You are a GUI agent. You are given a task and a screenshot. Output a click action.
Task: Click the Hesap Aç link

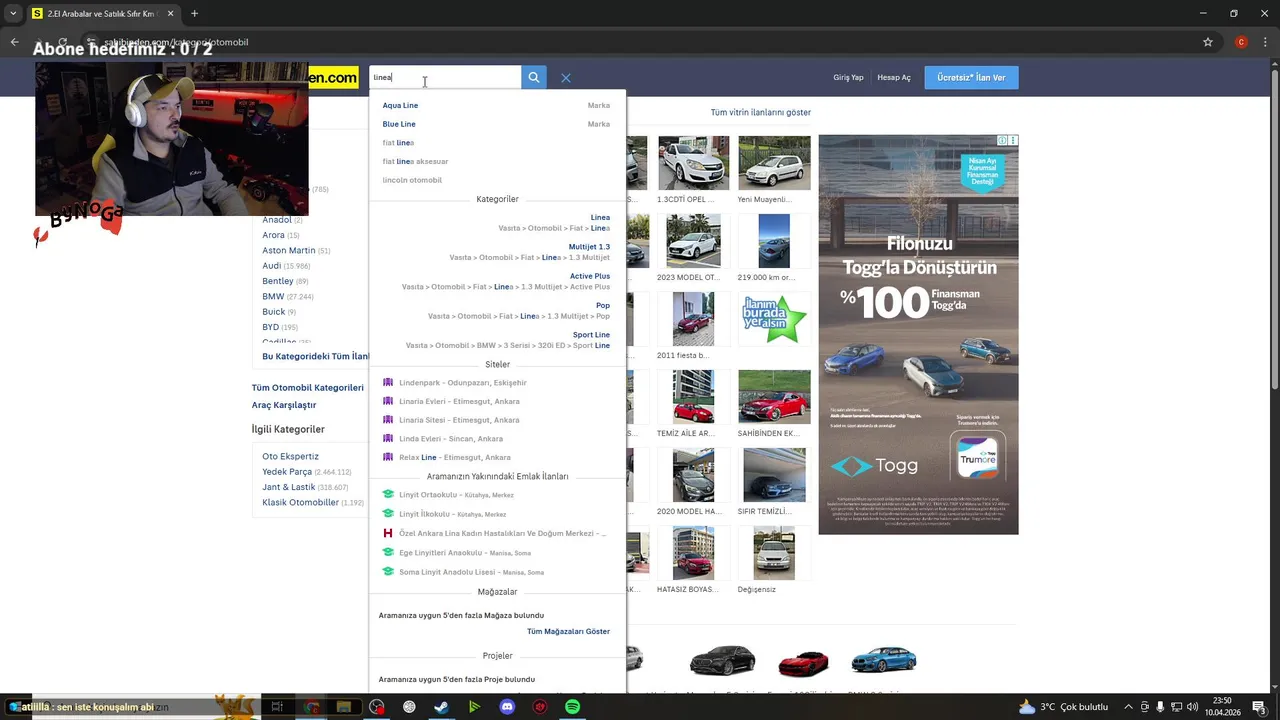(x=894, y=77)
